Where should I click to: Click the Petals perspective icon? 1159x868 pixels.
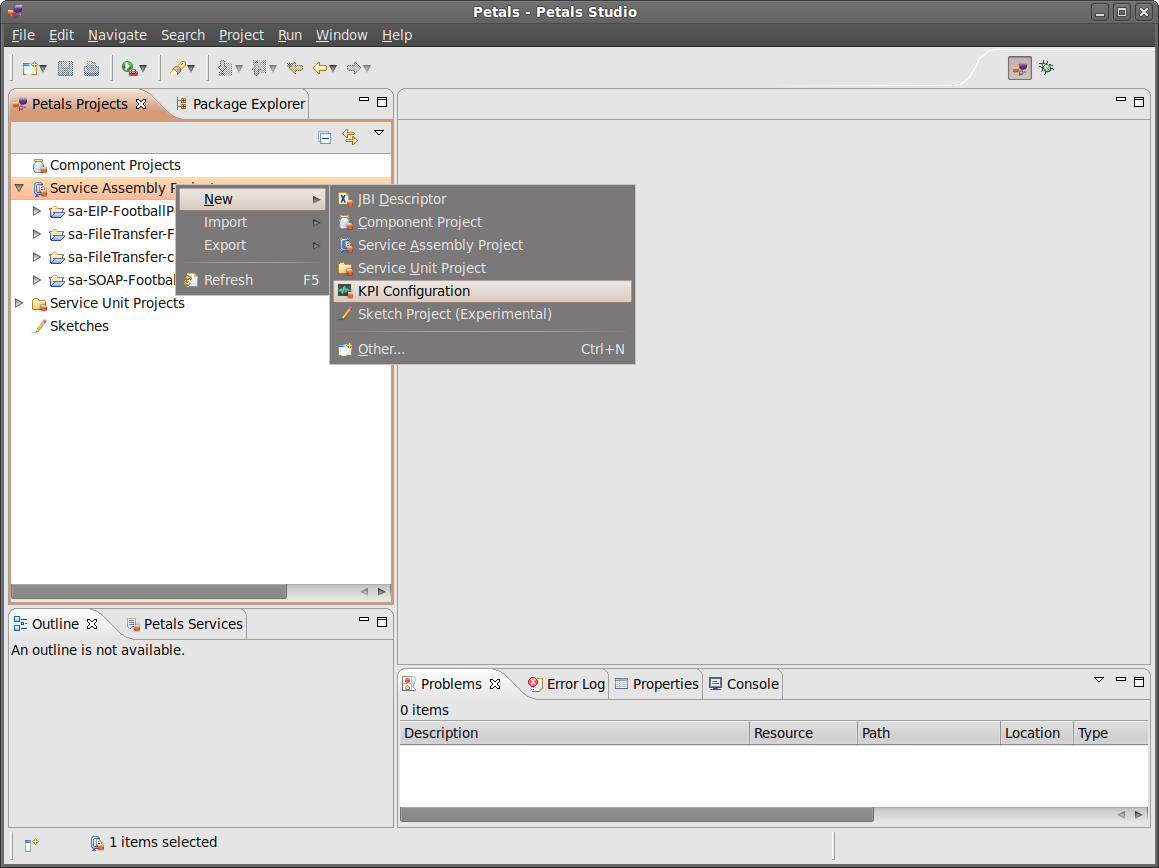(x=1019, y=68)
